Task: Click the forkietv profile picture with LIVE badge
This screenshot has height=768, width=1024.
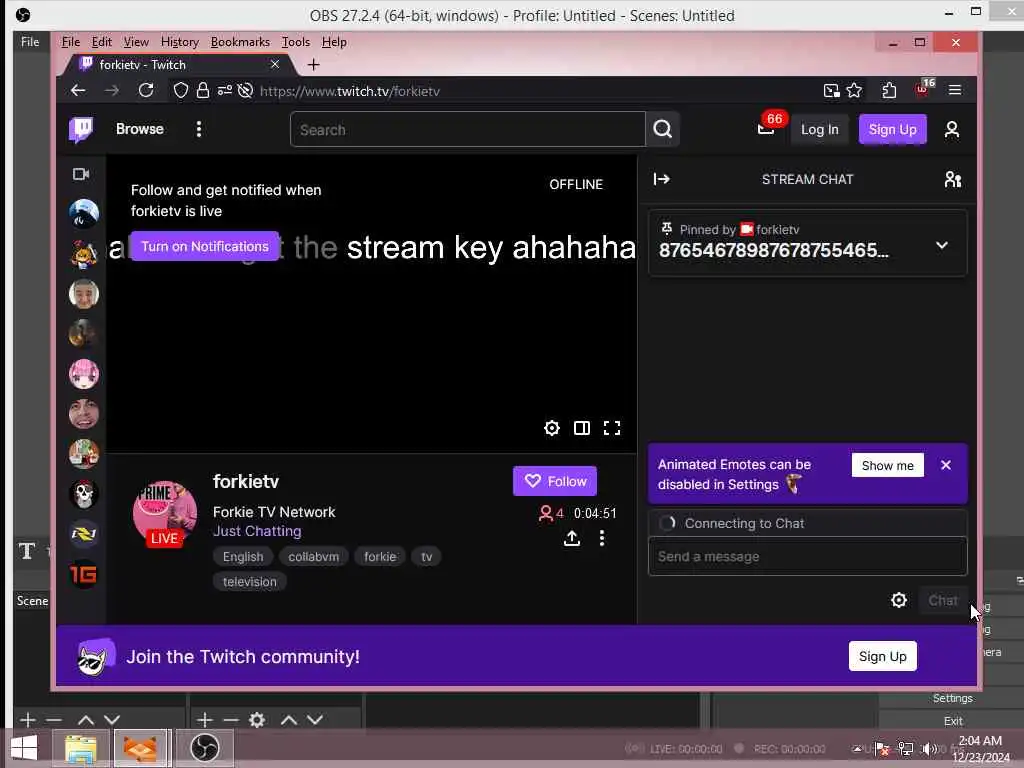Action: [x=165, y=515]
